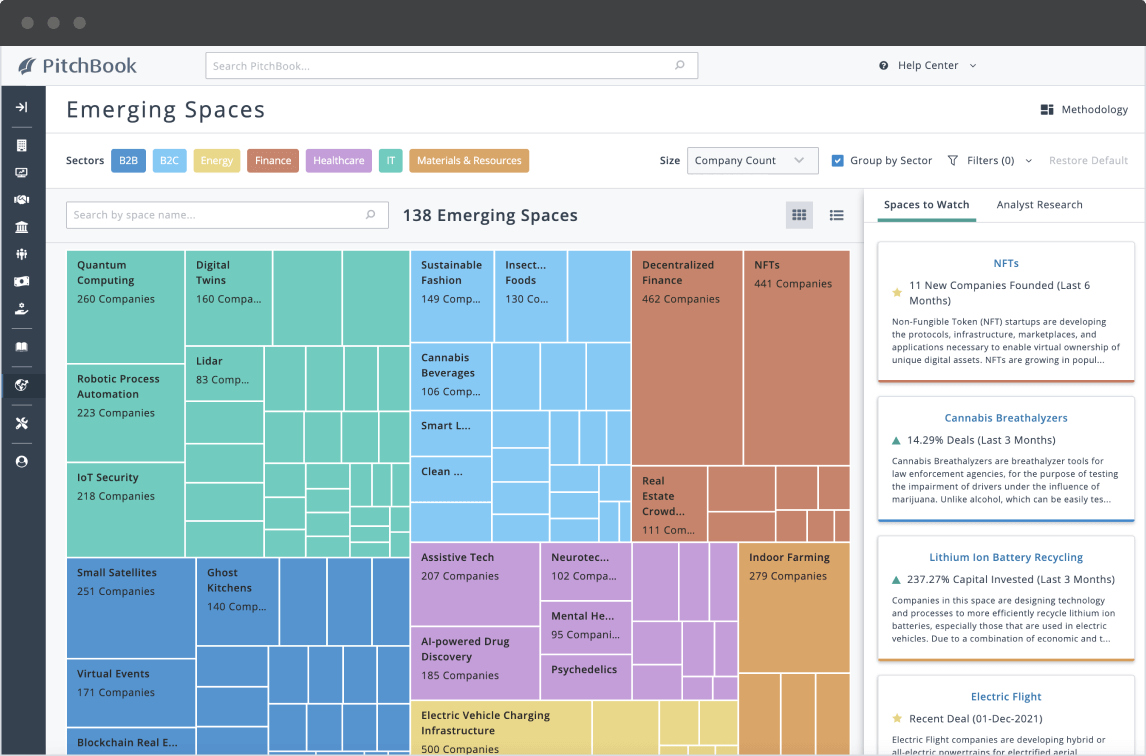
Task: Open the handshake deals icon in the sidebar
Action: [x=22, y=200]
